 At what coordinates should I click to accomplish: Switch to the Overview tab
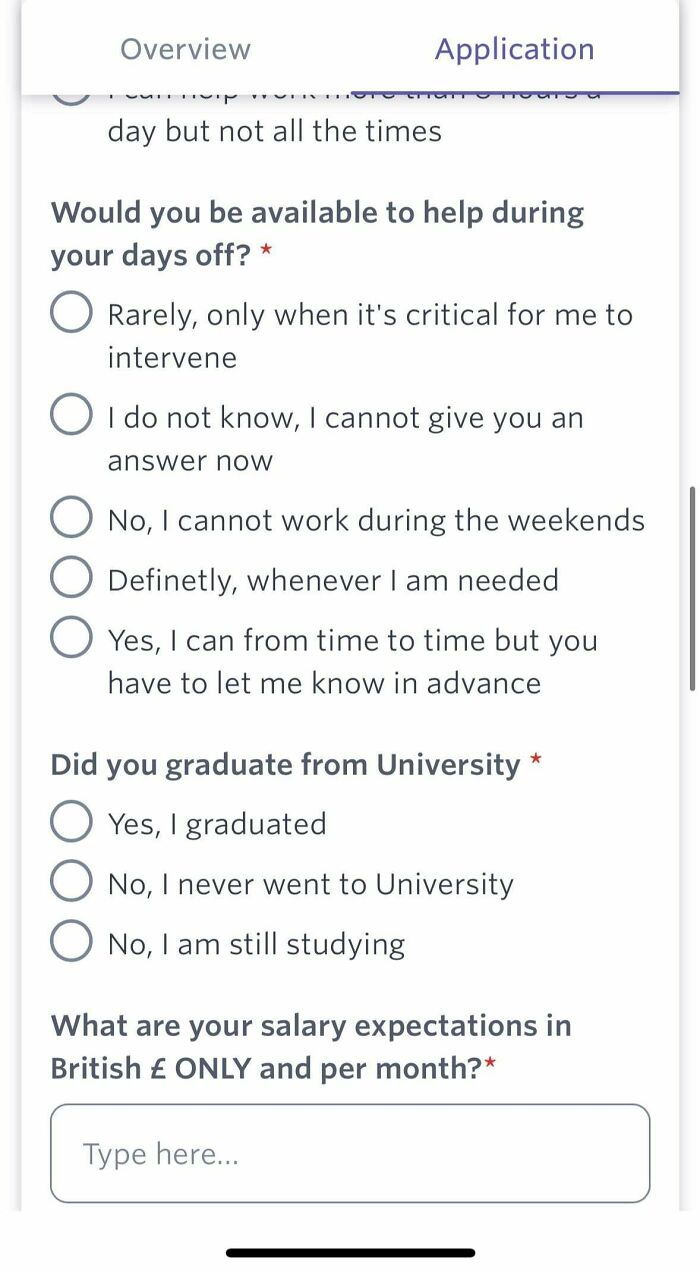click(185, 49)
